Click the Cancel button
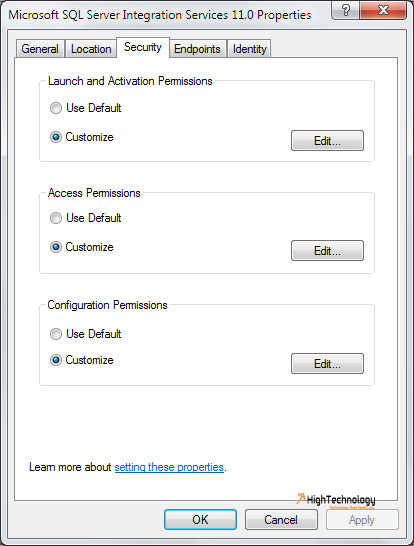Viewport: 414px width, 546px height. 281,520
